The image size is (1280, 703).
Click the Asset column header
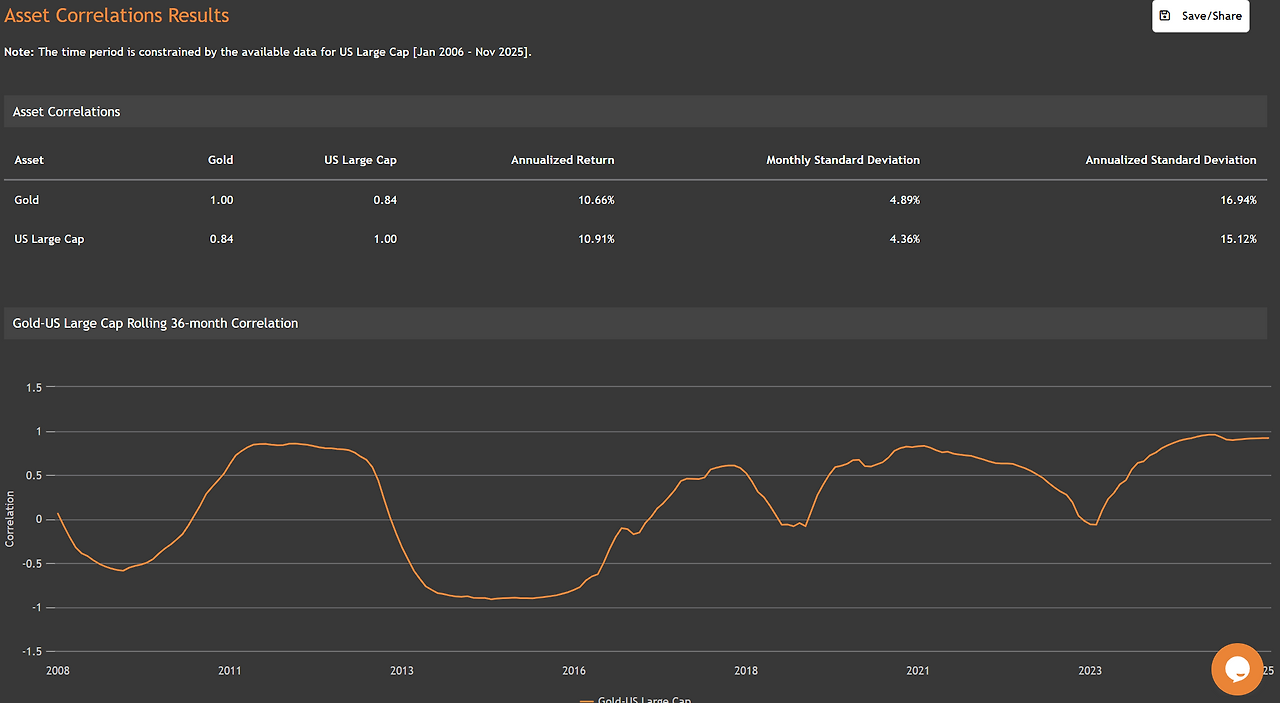click(x=29, y=160)
